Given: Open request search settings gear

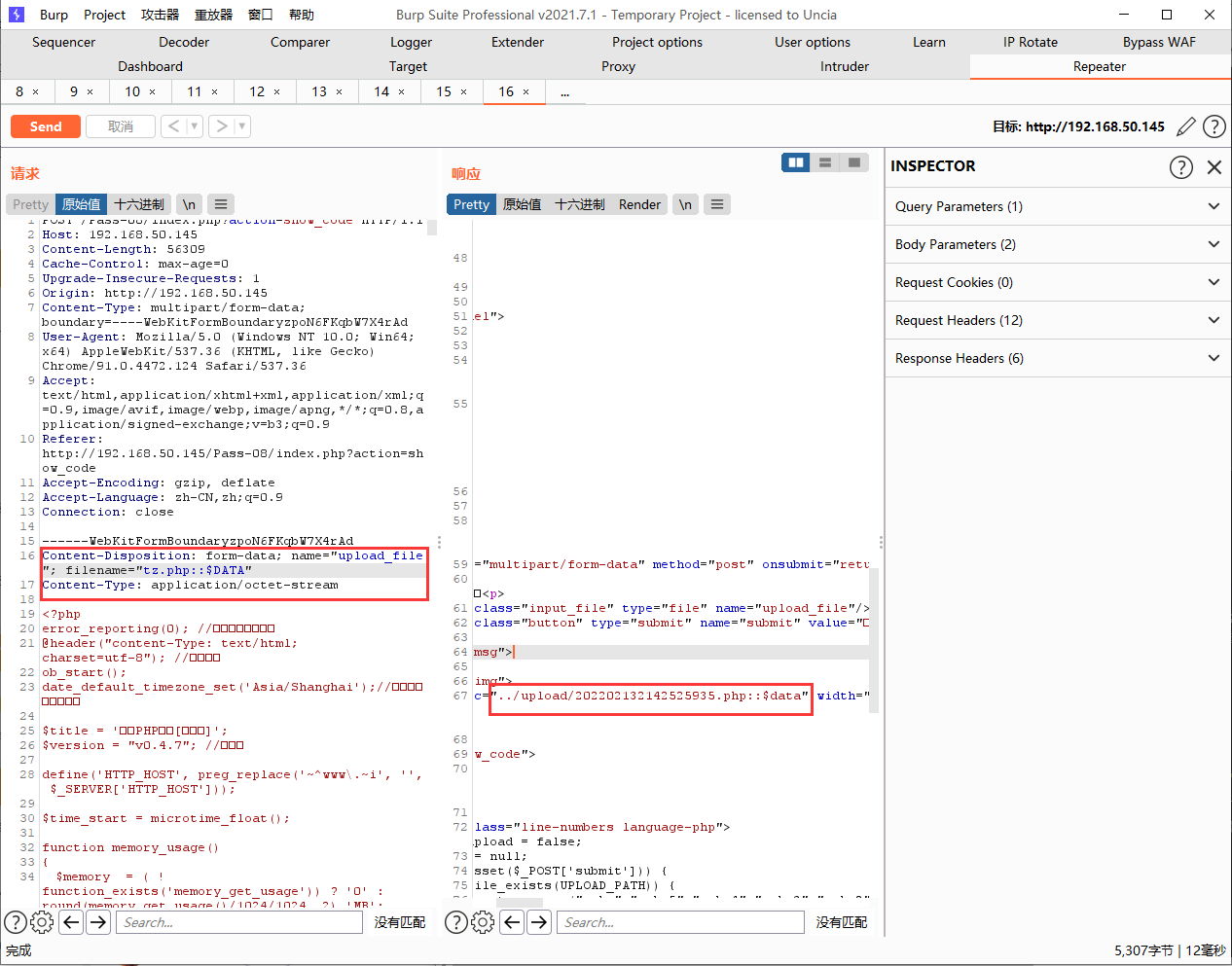Looking at the screenshot, I should click(x=42, y=922).
